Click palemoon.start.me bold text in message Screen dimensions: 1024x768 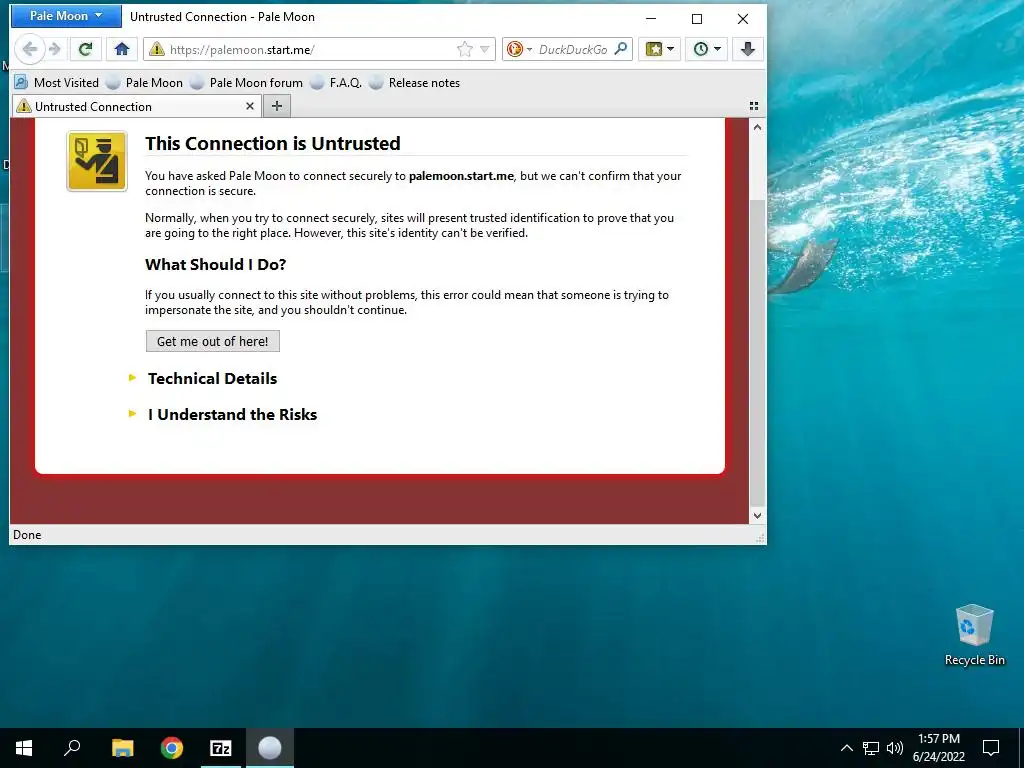point(461,176)
